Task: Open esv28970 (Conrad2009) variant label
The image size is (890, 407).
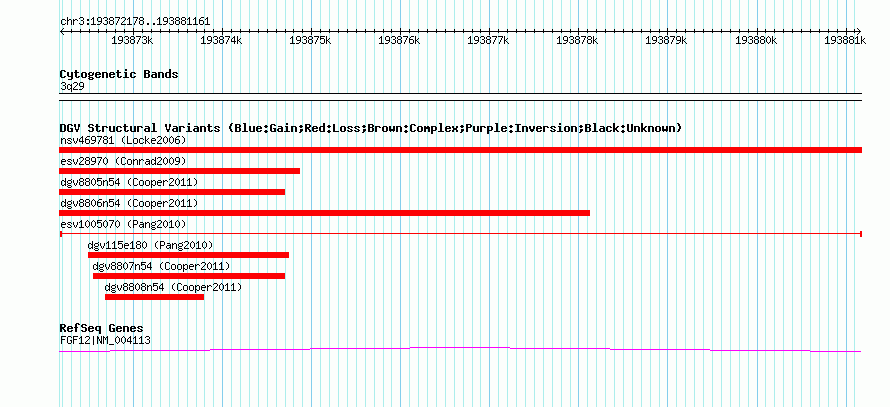Action: 123,161
